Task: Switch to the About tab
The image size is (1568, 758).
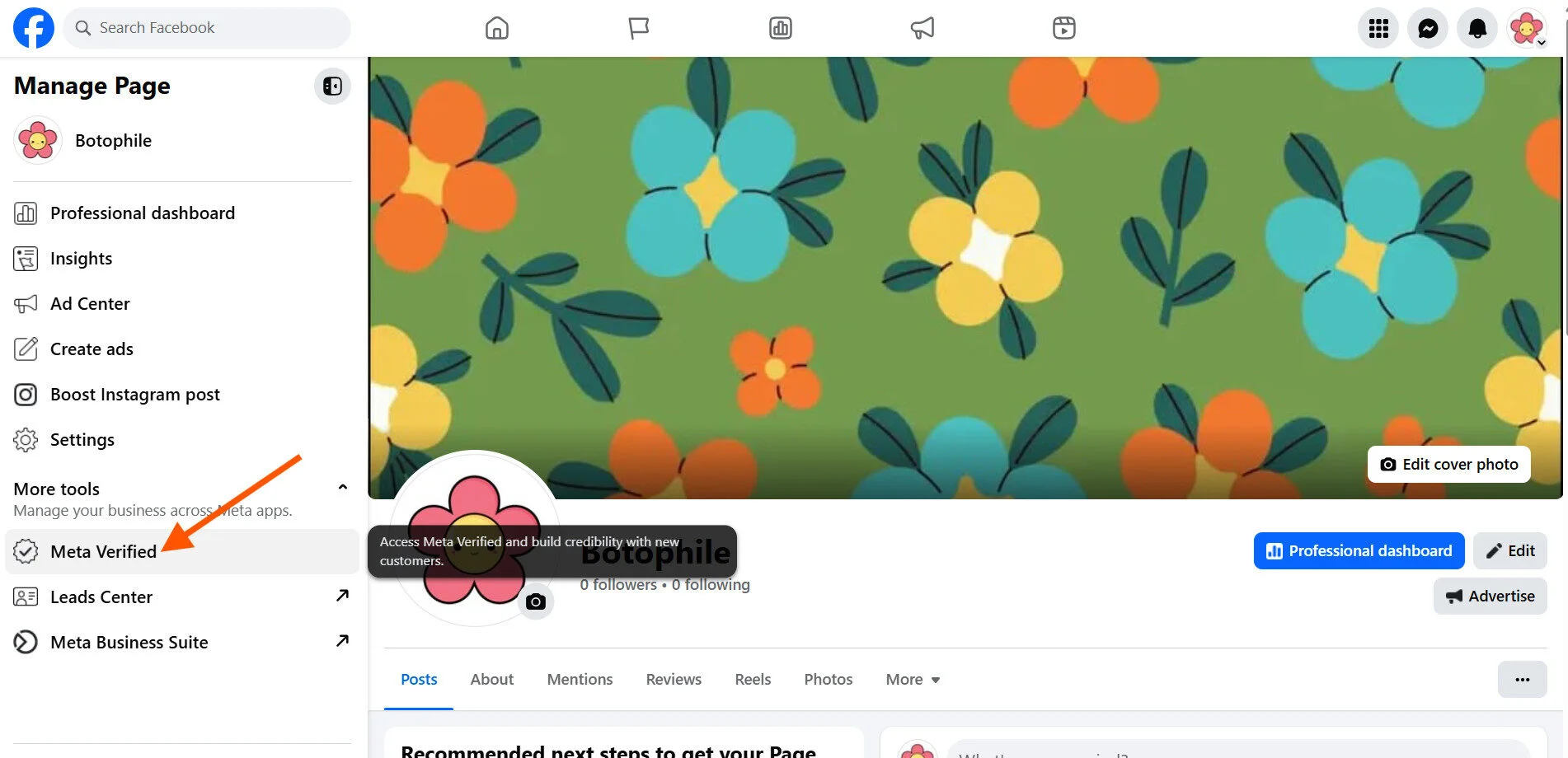Action: [491, 680]
